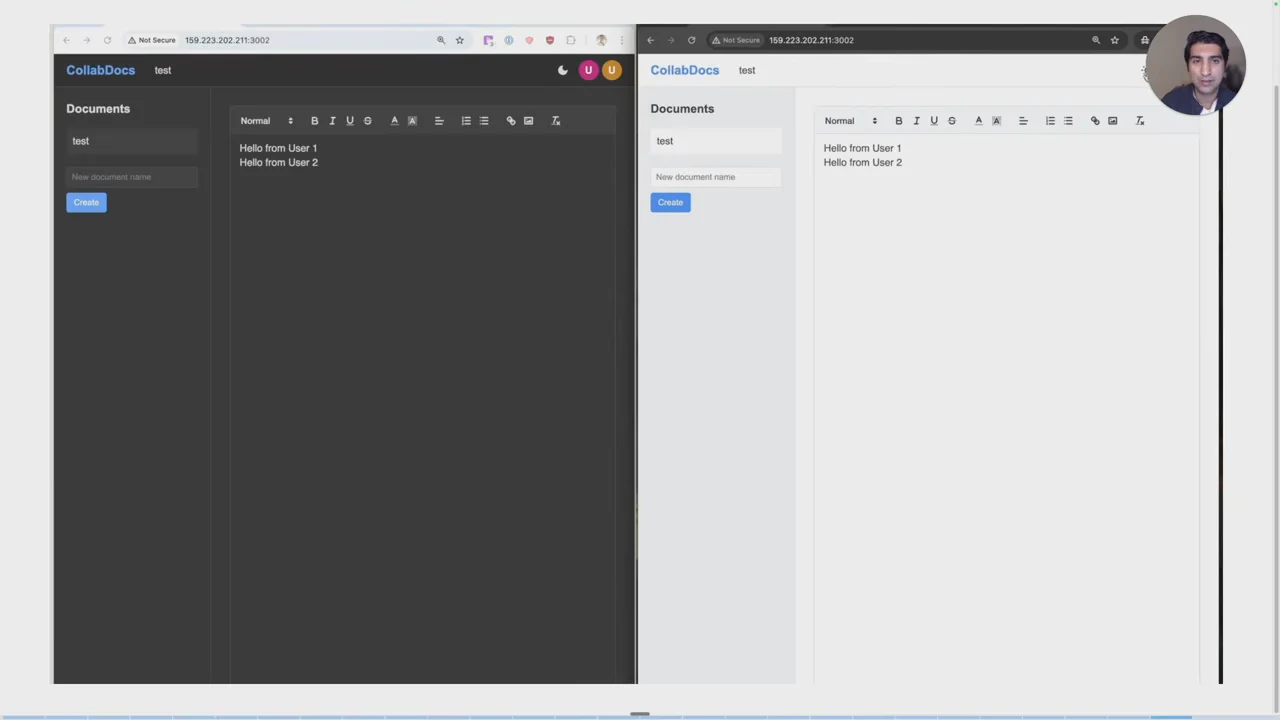
Task: Click the pink U user avatar
Action: (x=588, y=70)
